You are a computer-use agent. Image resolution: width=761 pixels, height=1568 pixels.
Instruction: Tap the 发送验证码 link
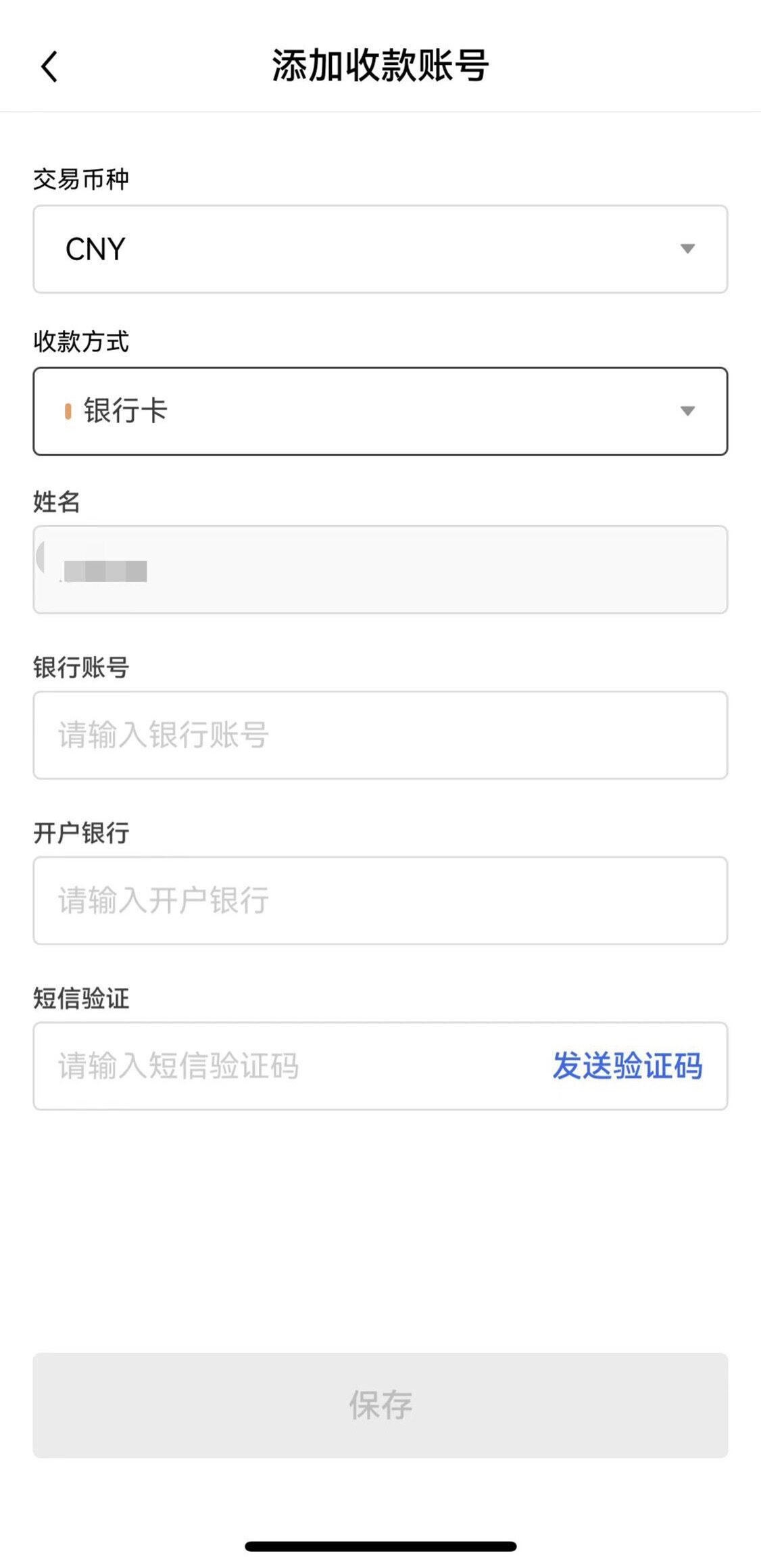click(627, 1066)
